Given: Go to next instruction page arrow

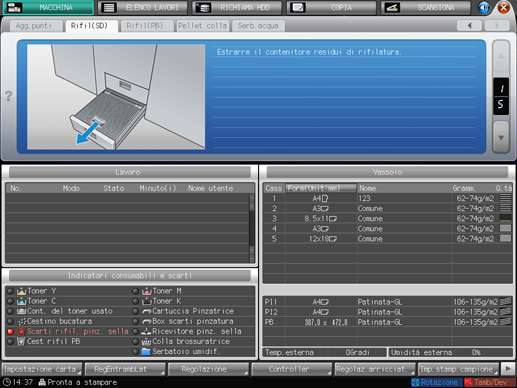Looking at the screenshot, I should tap(501, 137).
